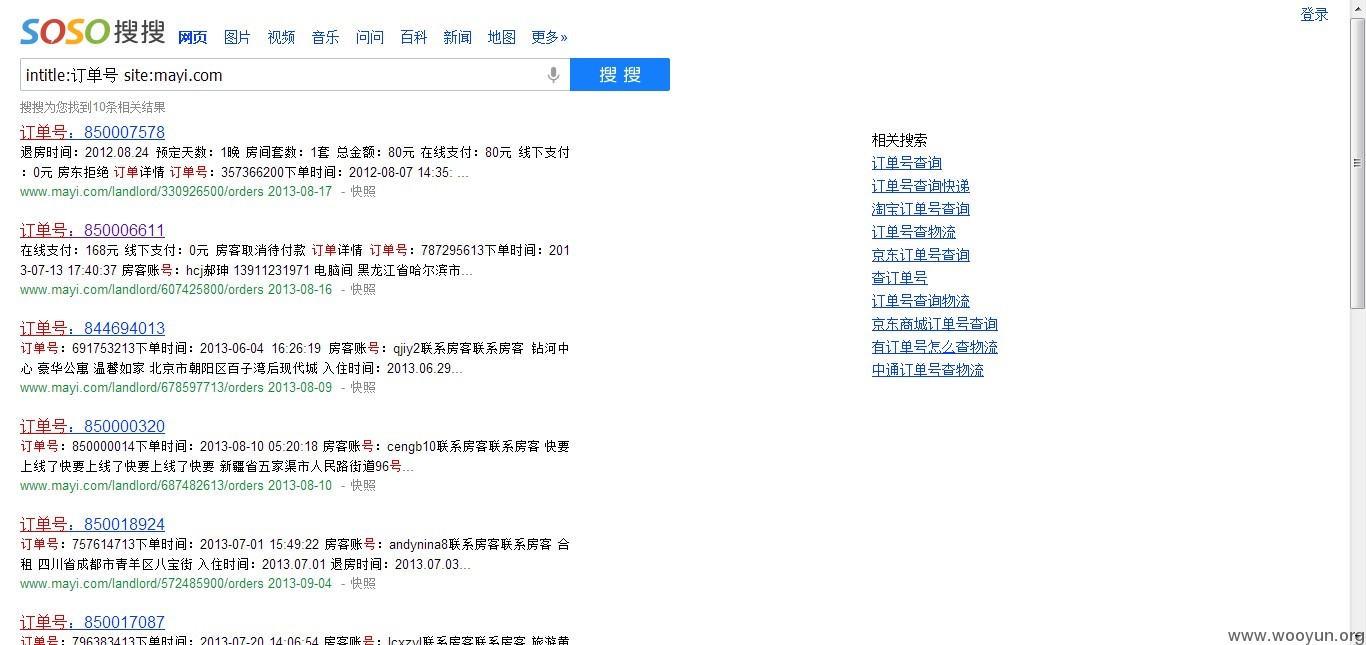Click the 相关搜索 heading text
The width and height of the screenshot is (1366, 645).
pyautogui.click(x=900, y=140)
